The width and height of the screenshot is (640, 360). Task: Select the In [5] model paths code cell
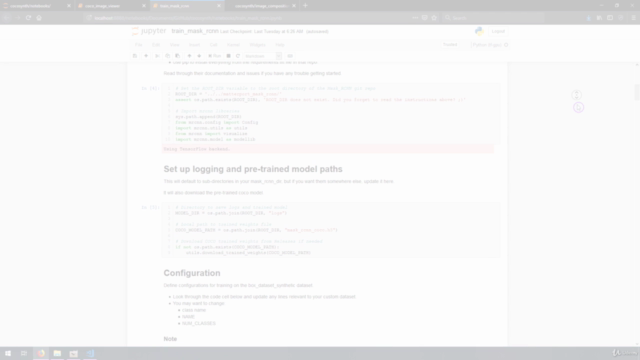point(331,230)
